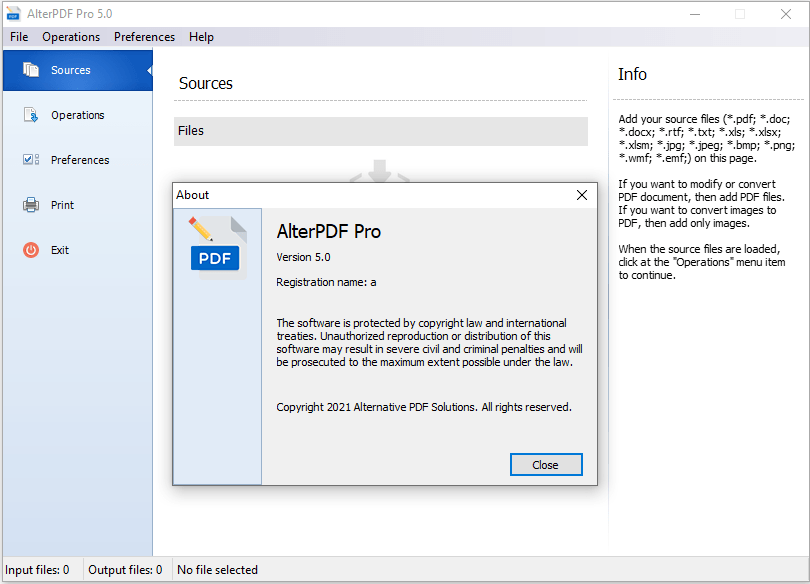This screenshot has width=810, height=584.
Task: Select the Sources sidebar label
Action: point(71,70)
